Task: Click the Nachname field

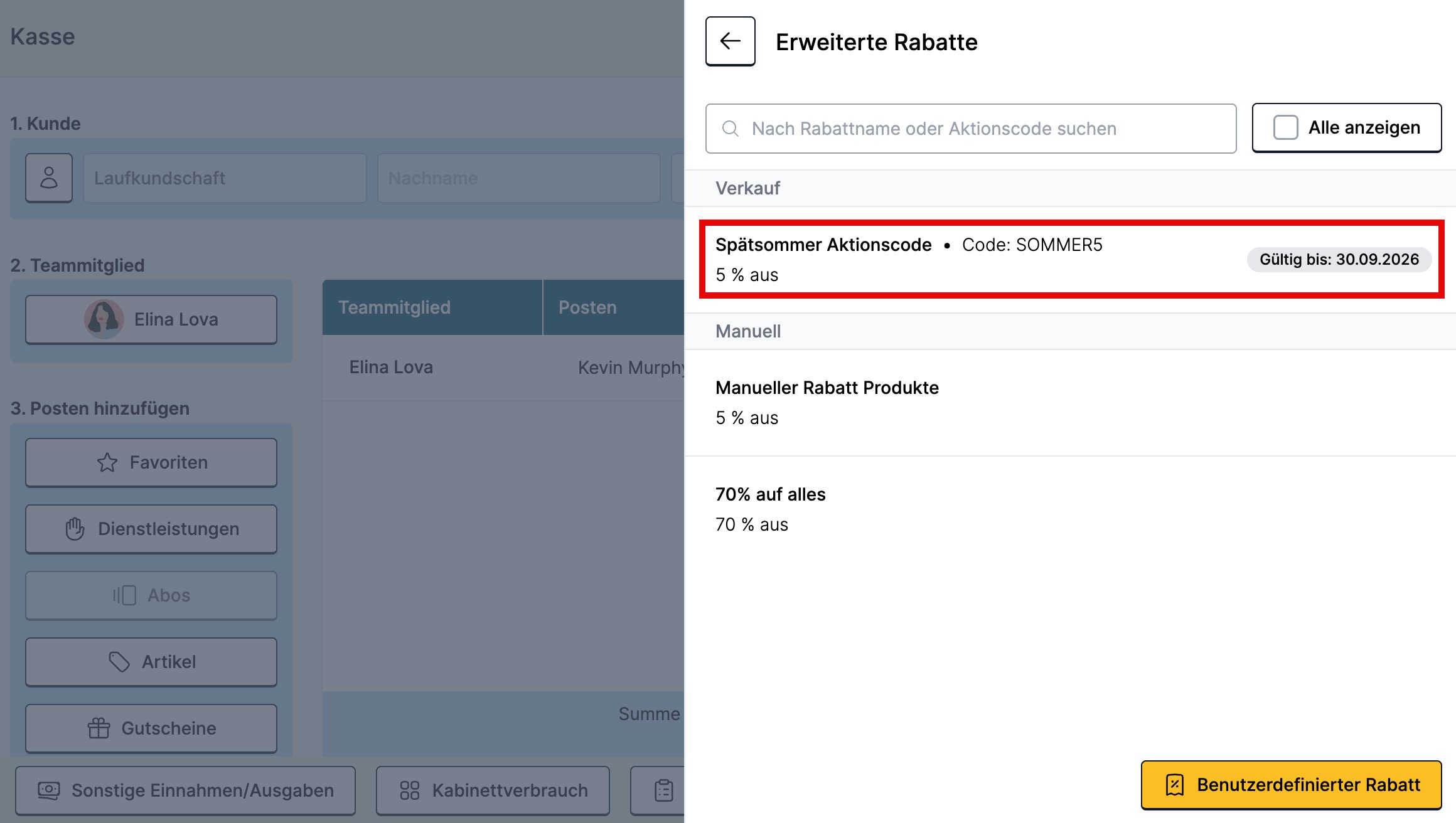Action: (x=518, y=178)
